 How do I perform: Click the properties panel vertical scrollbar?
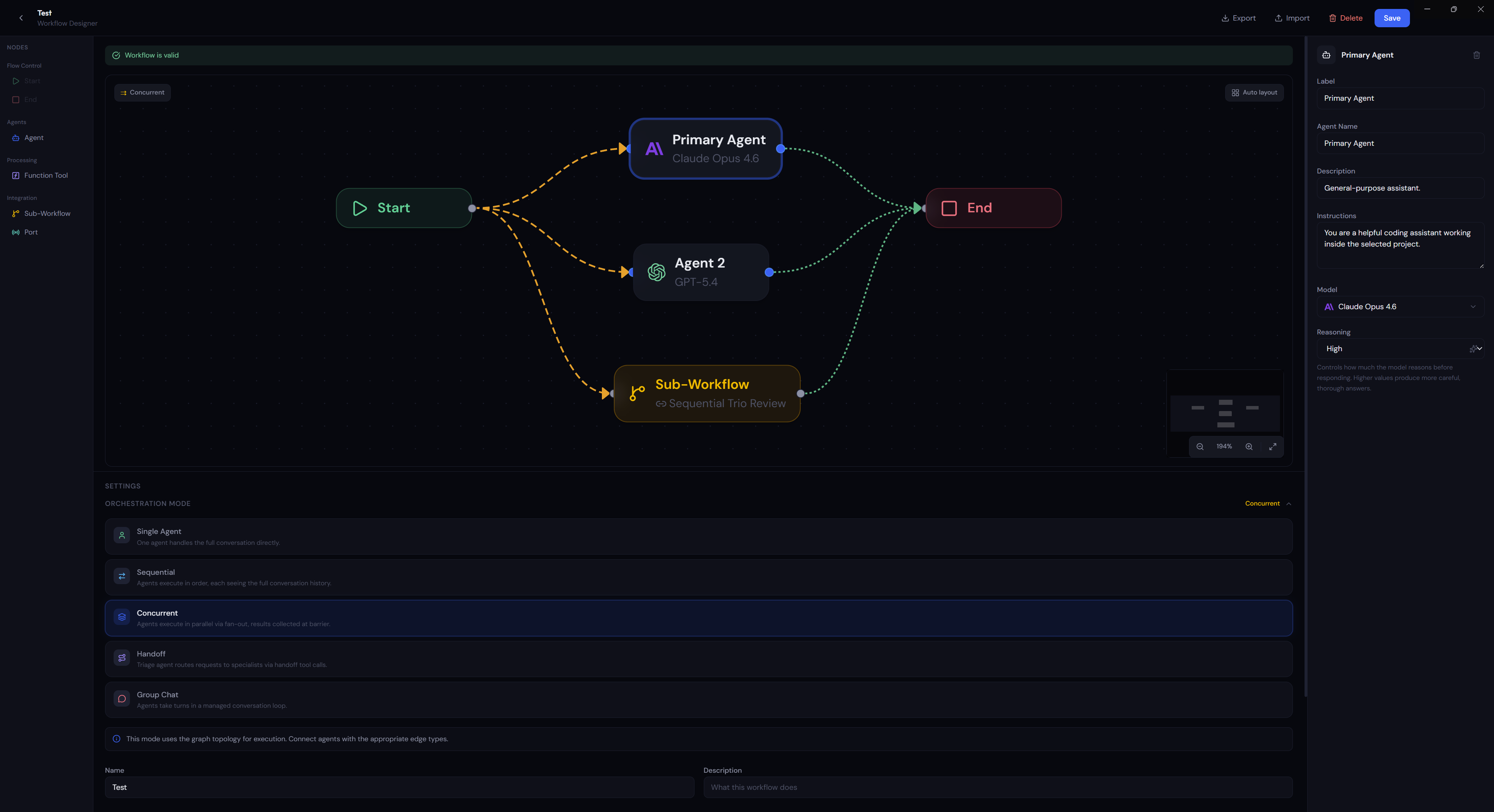coord(1306,366)
